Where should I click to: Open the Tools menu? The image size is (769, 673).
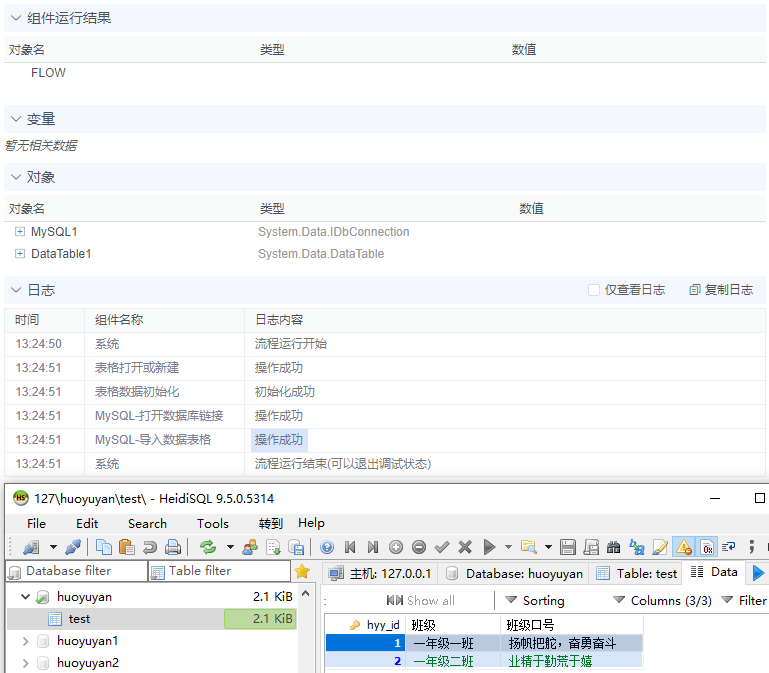pyautogui.click(x=213, y=523)
